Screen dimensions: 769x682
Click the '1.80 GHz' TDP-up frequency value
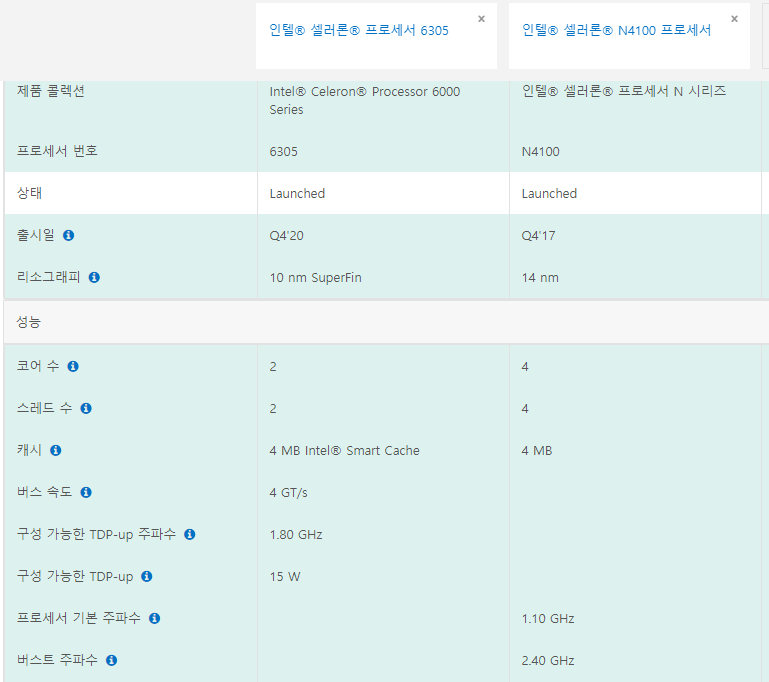[296, 534]
